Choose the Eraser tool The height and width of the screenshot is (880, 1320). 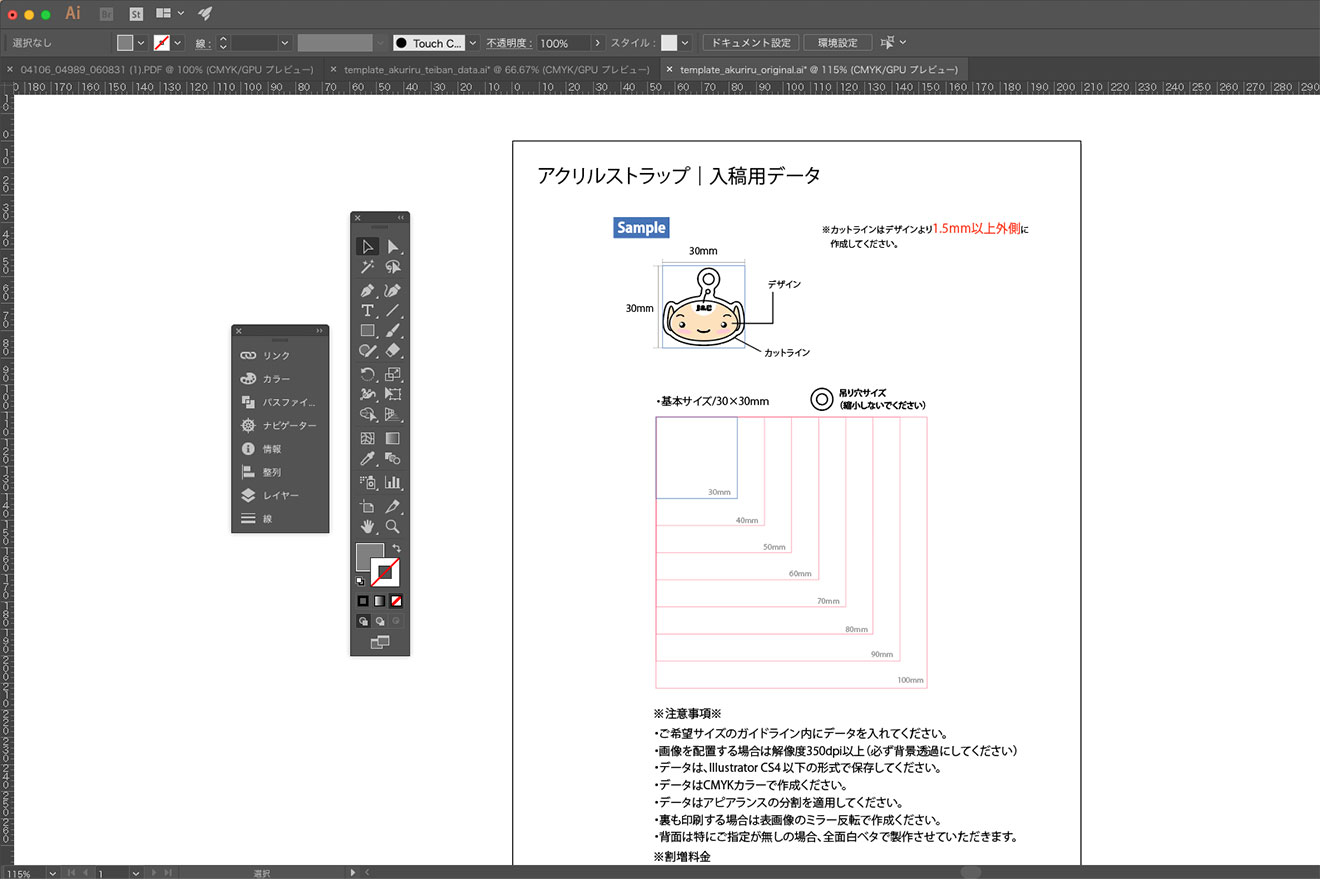coord(392,350)
